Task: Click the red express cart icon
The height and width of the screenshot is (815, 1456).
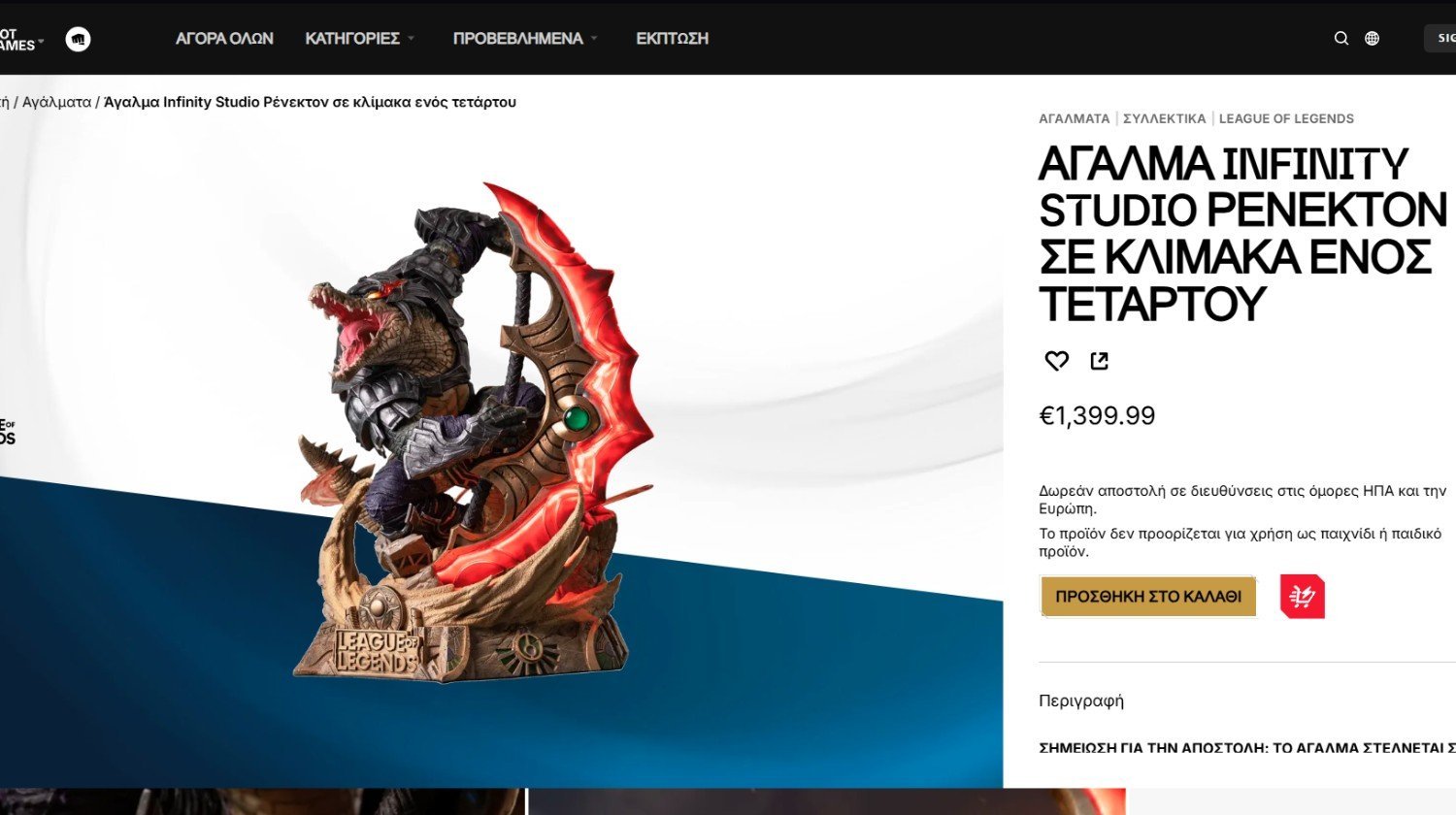Action: [x=1302, y=597]
